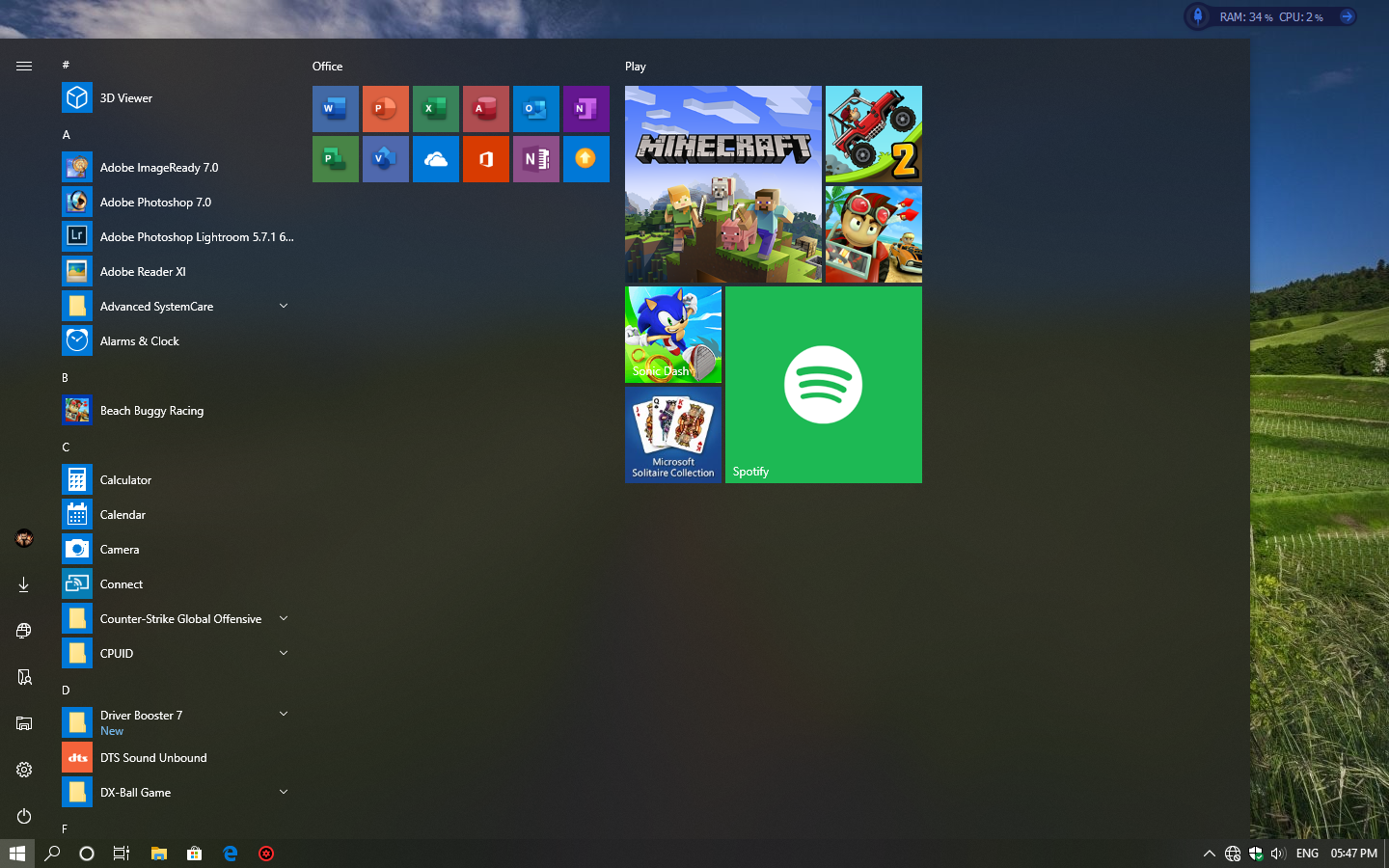The image size is (1389, 868).
Task: Click the Windows Start button on taskbar
Action: tap(17, 854)
